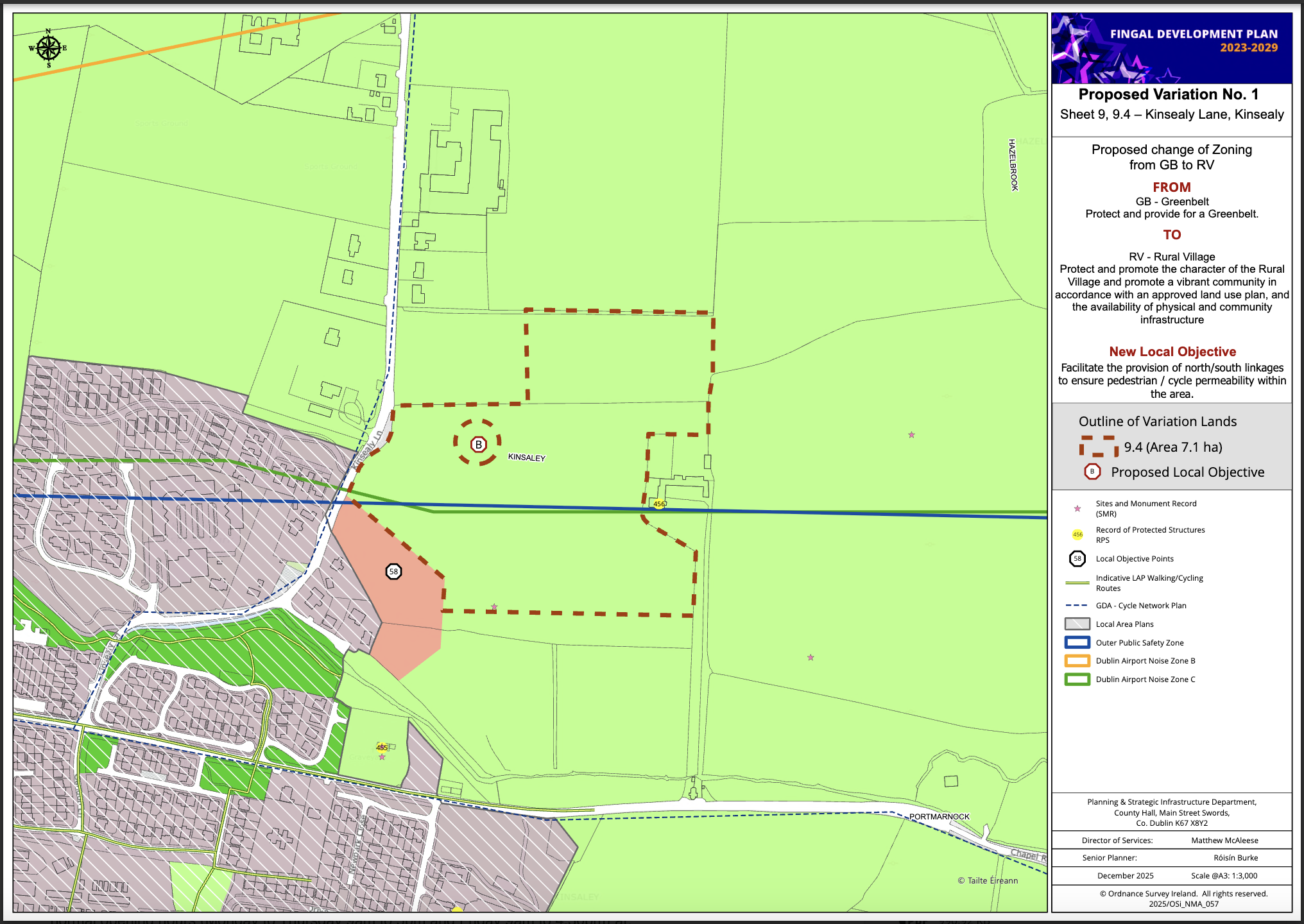The height and width of the screenshot is (924, 1304).
Task: Click the Sites and Monument Record star legend icon
Action: coord(1077,508)
